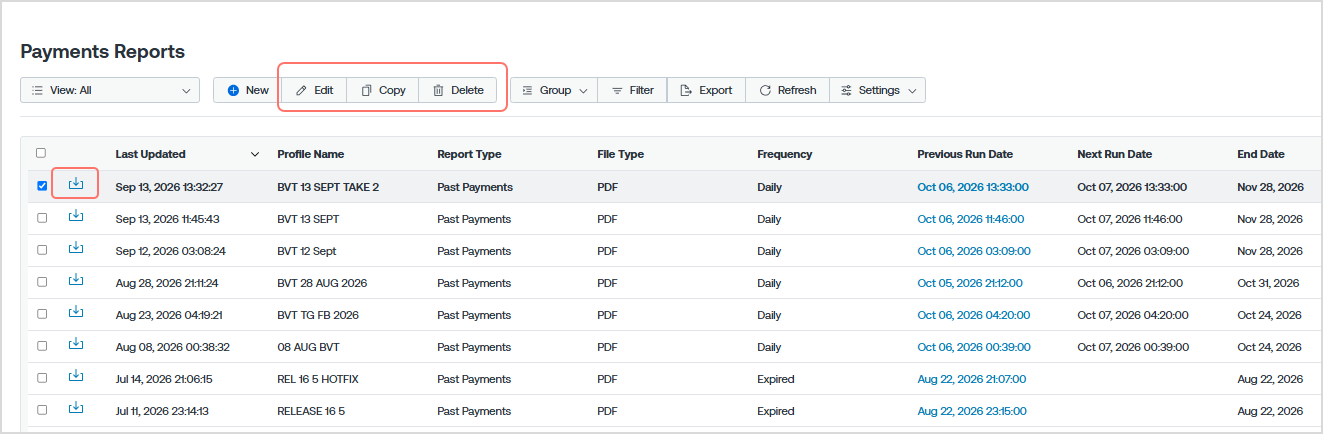The height and width of the screenshot is (434, 1323).
Task: Click Expired frequency in REL 16 5 HOTFIX row
Action: point(776,379)
